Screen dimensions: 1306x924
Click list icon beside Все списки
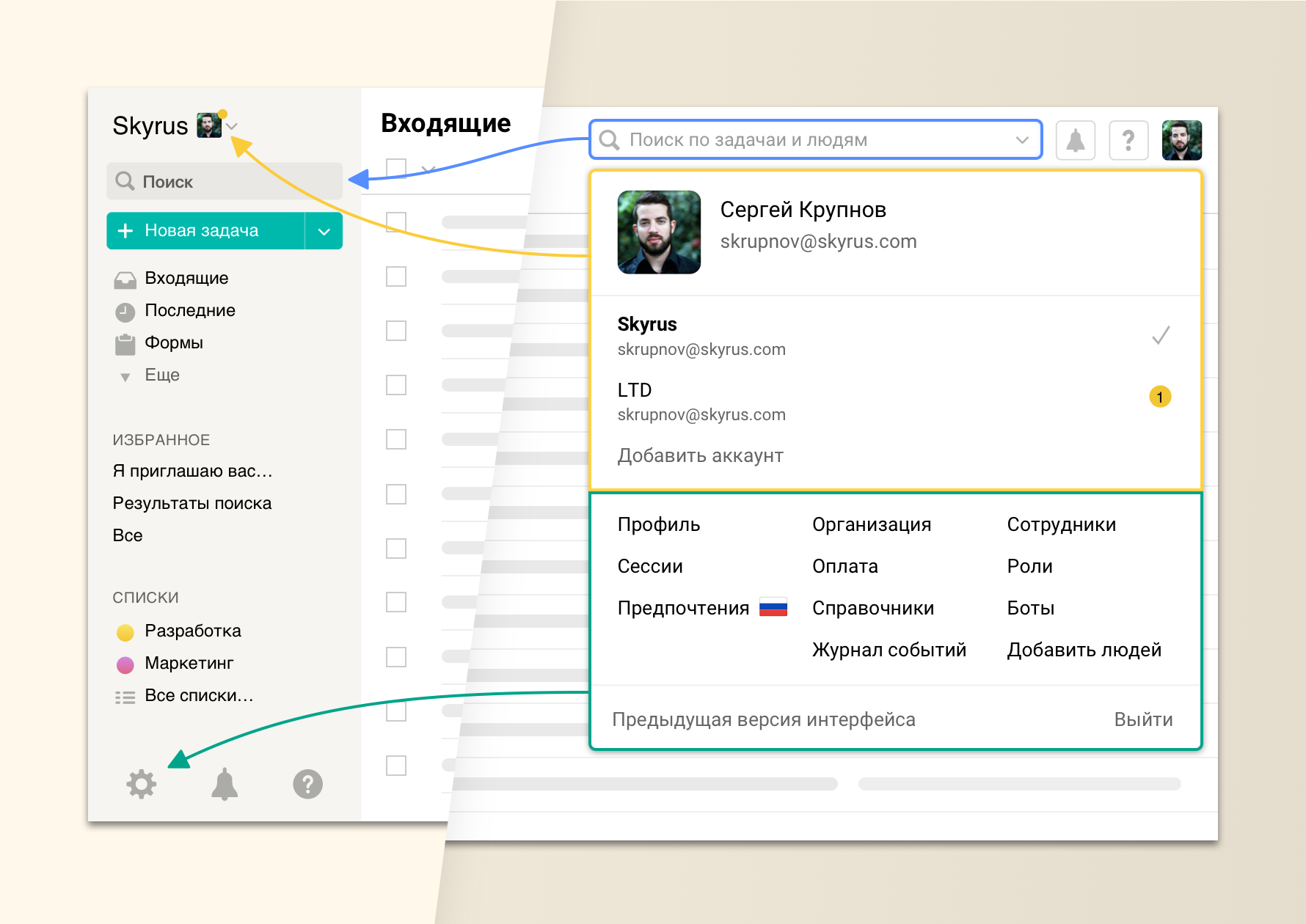pos(125,697)
